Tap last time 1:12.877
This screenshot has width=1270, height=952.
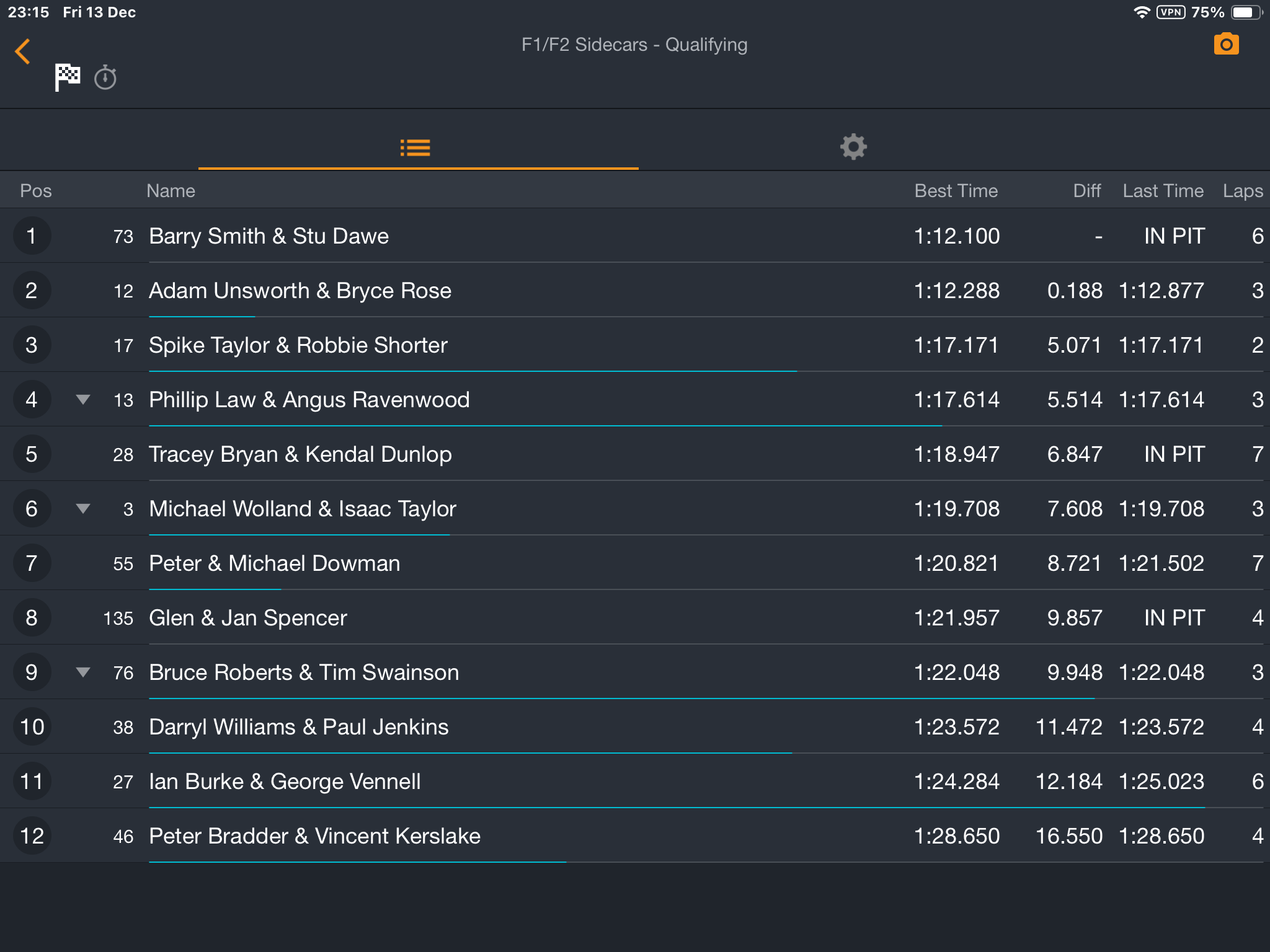(x=1161, y=291)
